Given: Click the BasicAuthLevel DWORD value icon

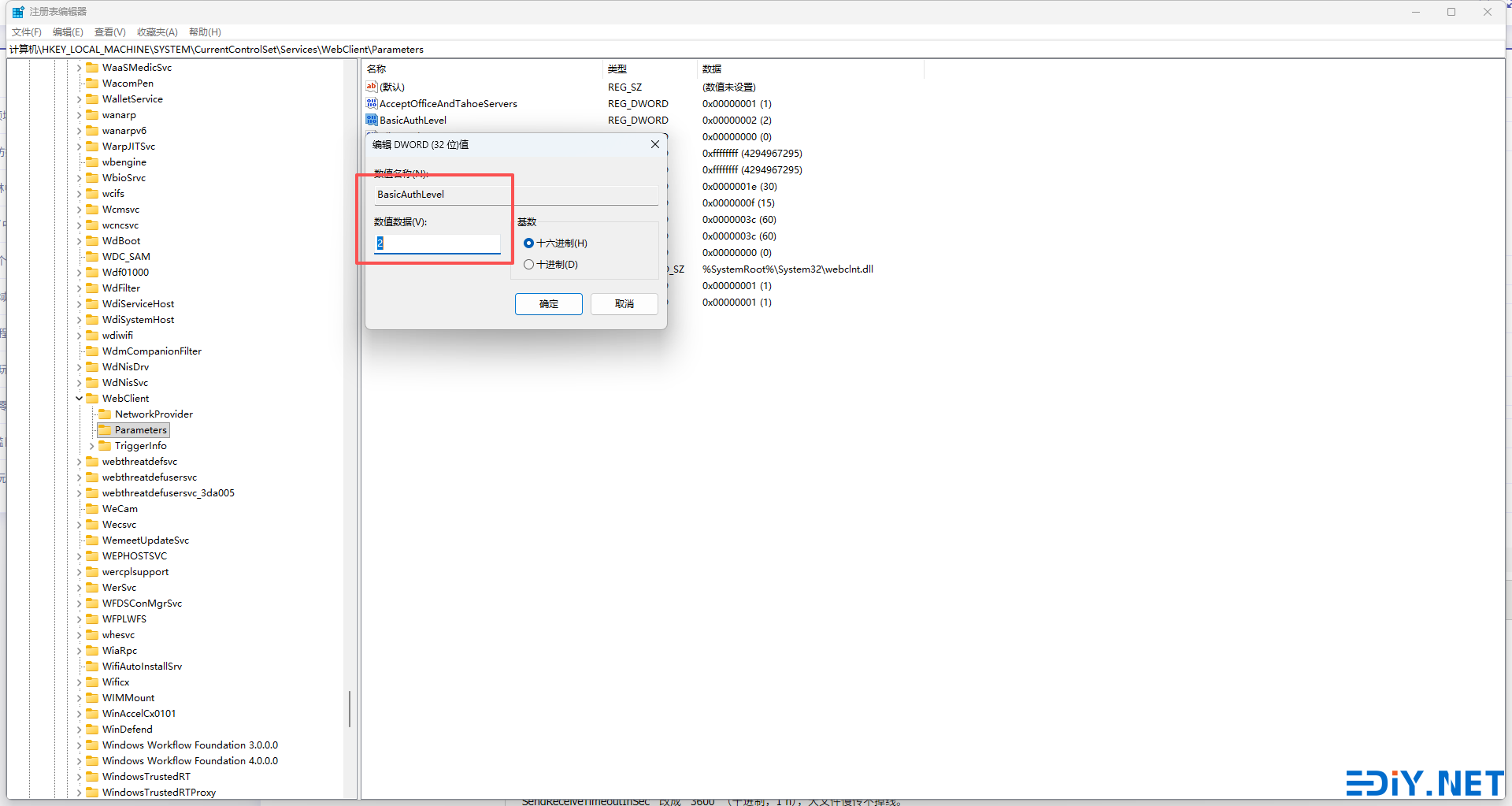Looking at the screenshot, I should click(x=372, y=120).
